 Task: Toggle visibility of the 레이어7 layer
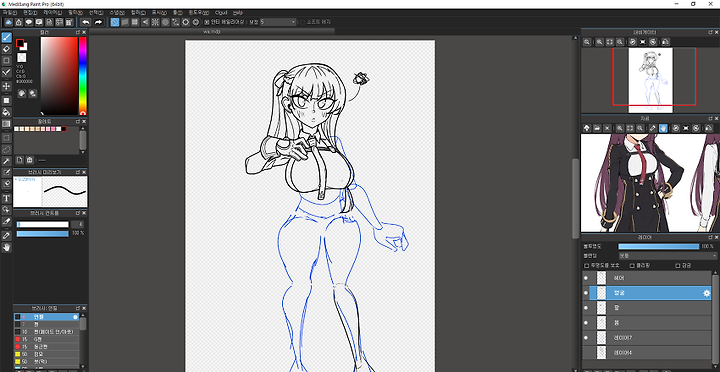(585, 338)
